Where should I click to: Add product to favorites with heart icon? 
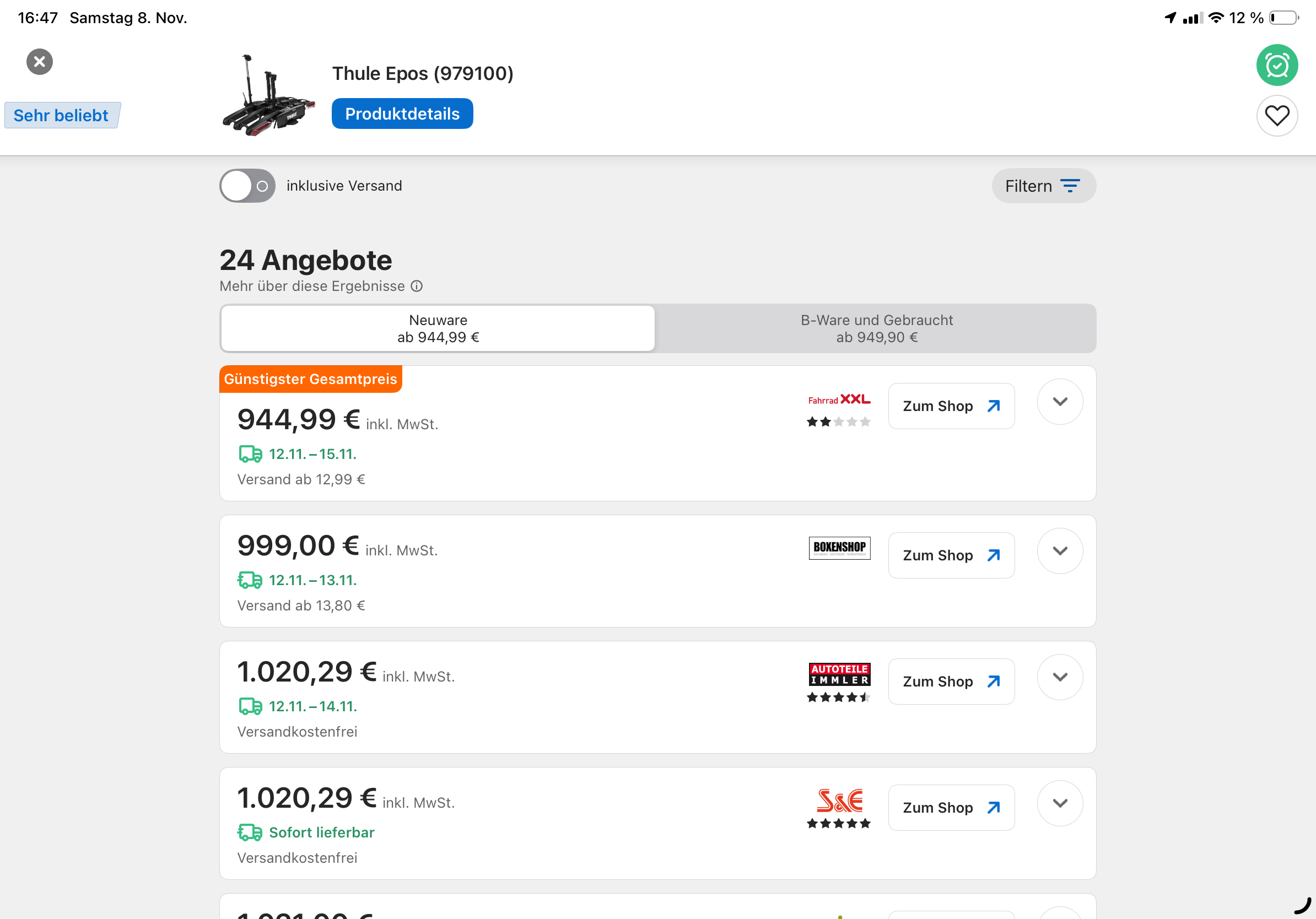point(1276,116)
